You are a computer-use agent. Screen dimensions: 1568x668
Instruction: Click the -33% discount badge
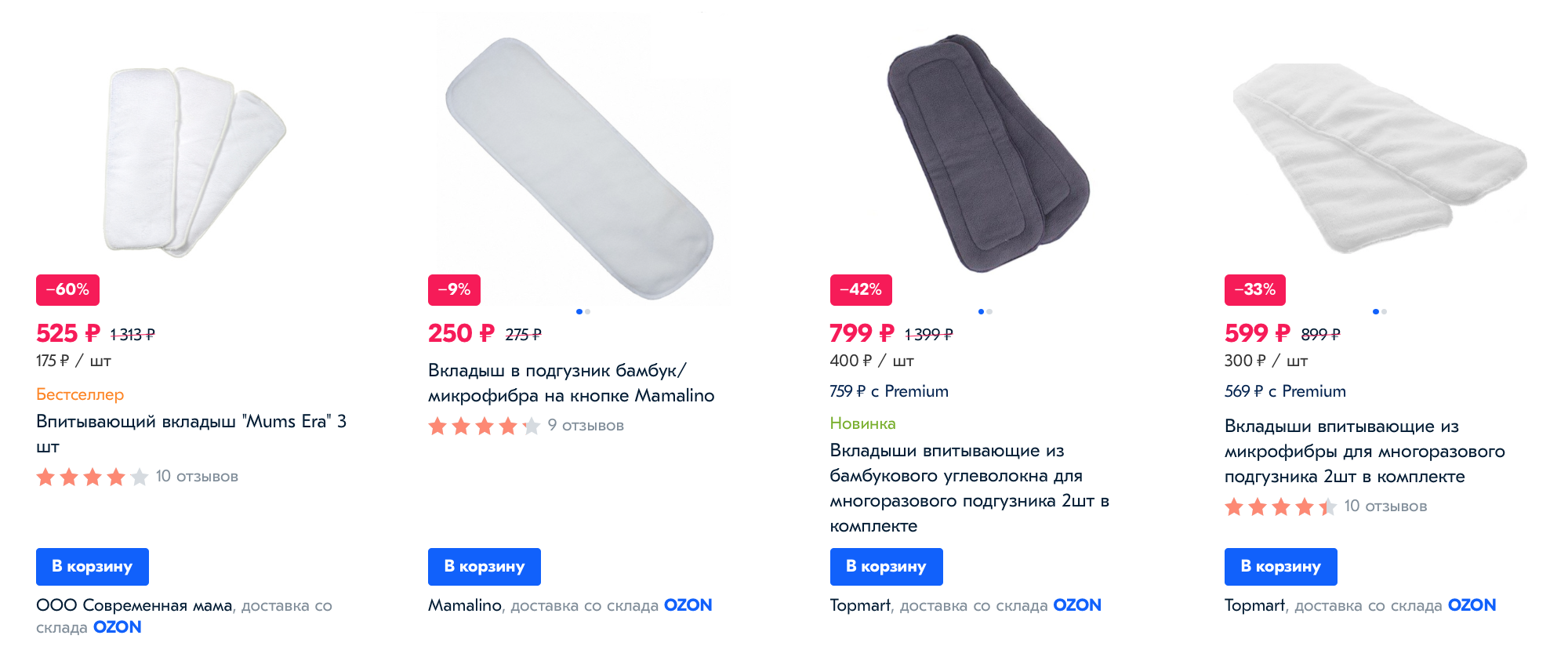click(x=1255, y=289)
